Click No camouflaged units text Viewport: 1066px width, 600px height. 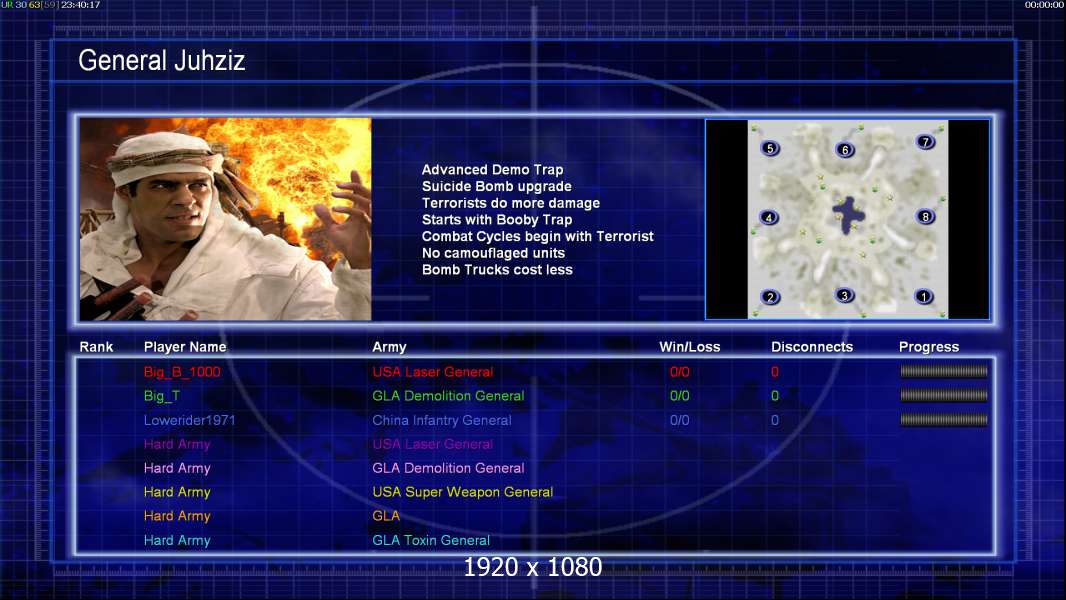[493, 253]
